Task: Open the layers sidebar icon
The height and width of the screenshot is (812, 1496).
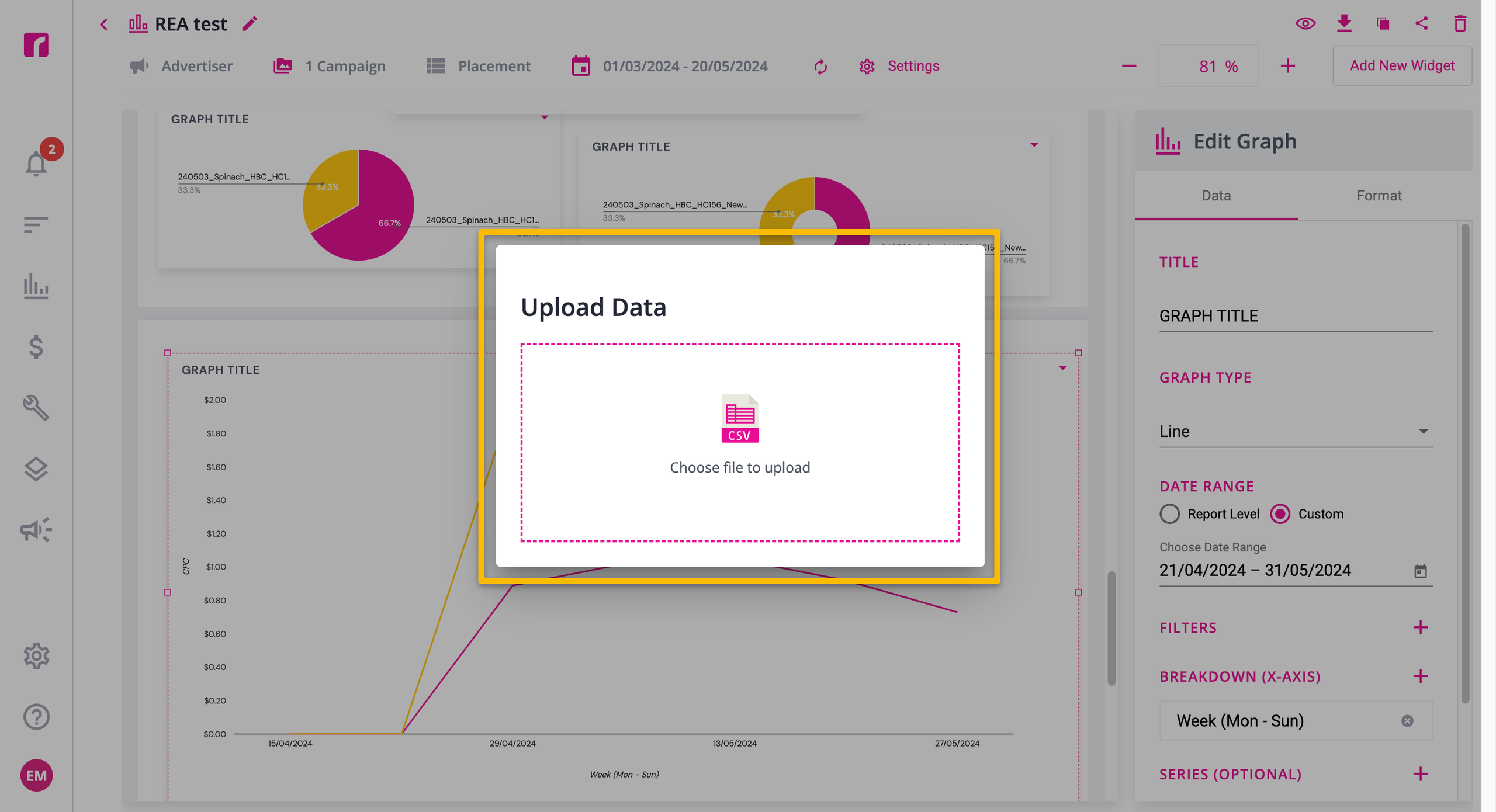Action: (x=36, y=469)
